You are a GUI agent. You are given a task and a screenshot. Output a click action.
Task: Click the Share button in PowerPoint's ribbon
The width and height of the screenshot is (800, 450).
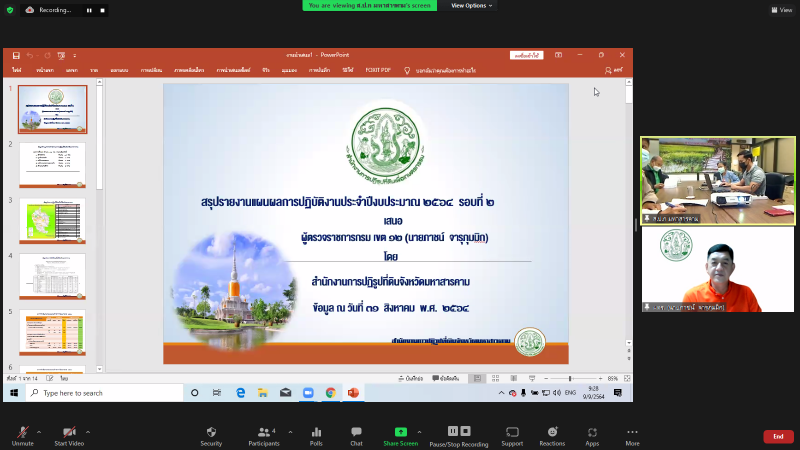(613, 70)
